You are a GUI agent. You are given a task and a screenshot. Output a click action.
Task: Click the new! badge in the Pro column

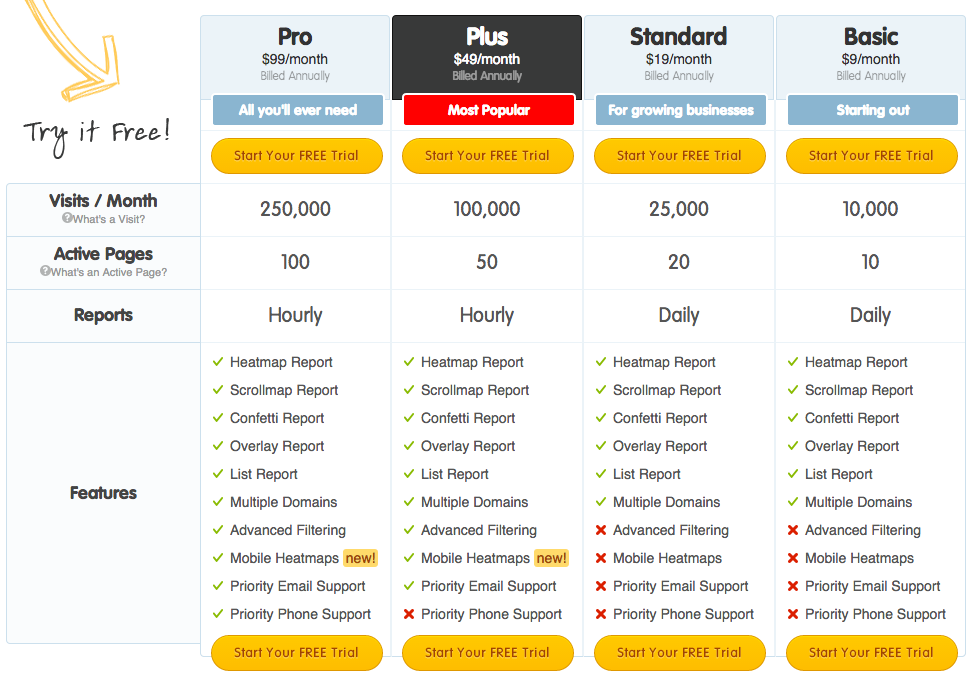tap(360, 558)
